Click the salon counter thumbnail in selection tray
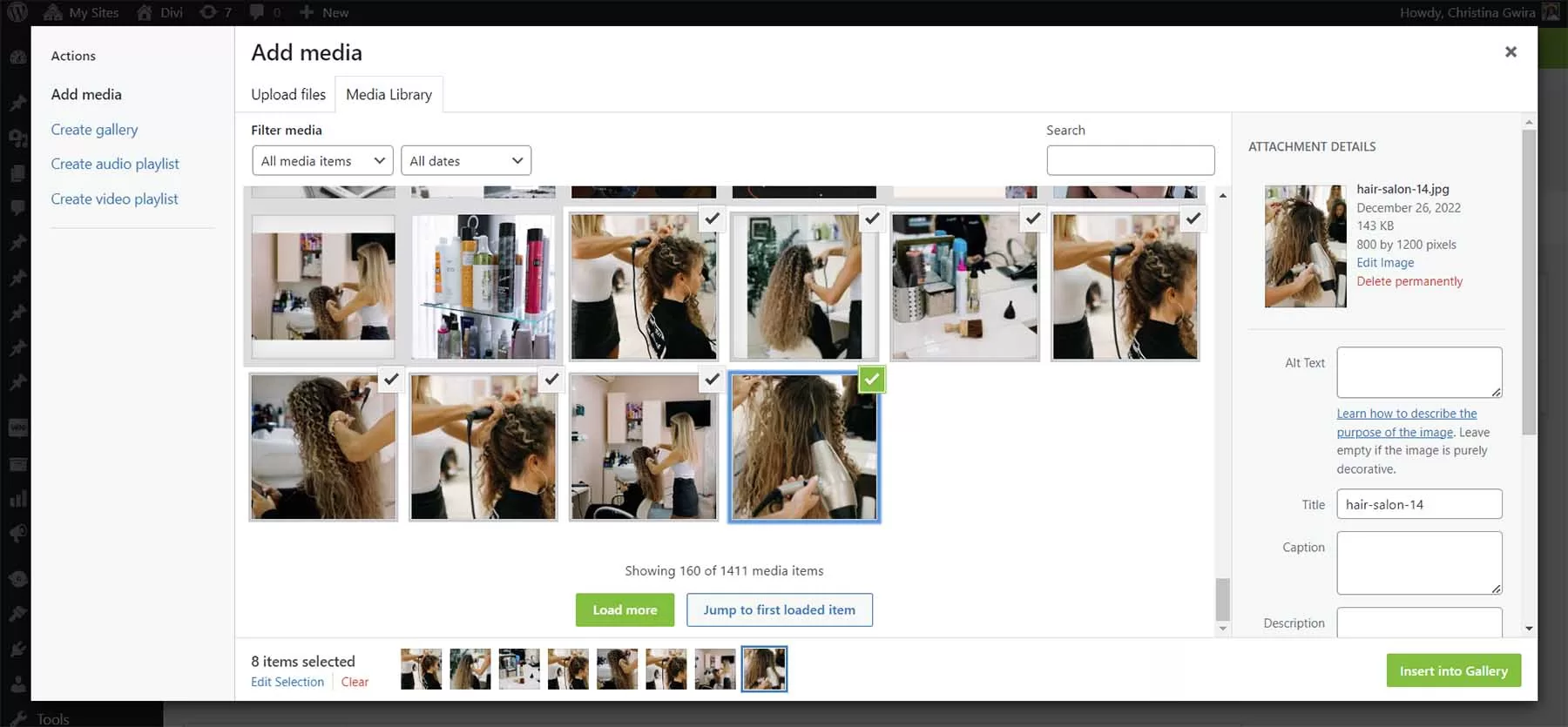Image resolution: width=1568 pixels, height=727 pixels. [519, 669]
